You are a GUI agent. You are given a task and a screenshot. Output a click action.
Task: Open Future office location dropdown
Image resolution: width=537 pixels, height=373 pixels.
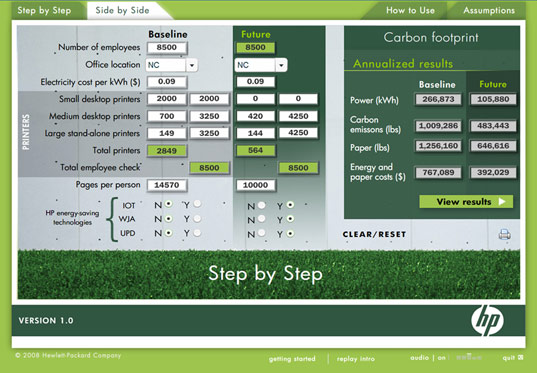[281, 65]
